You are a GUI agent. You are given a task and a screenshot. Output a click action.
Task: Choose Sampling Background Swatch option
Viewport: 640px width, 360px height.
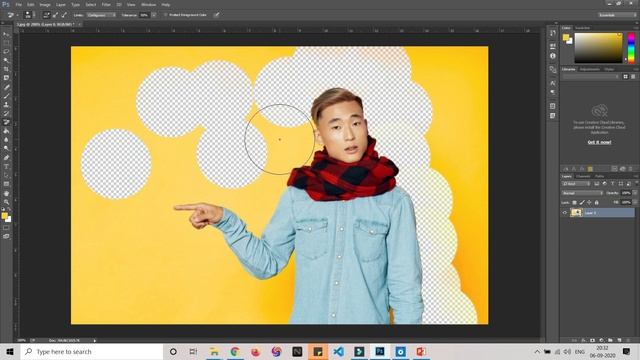tap(64, 15)
